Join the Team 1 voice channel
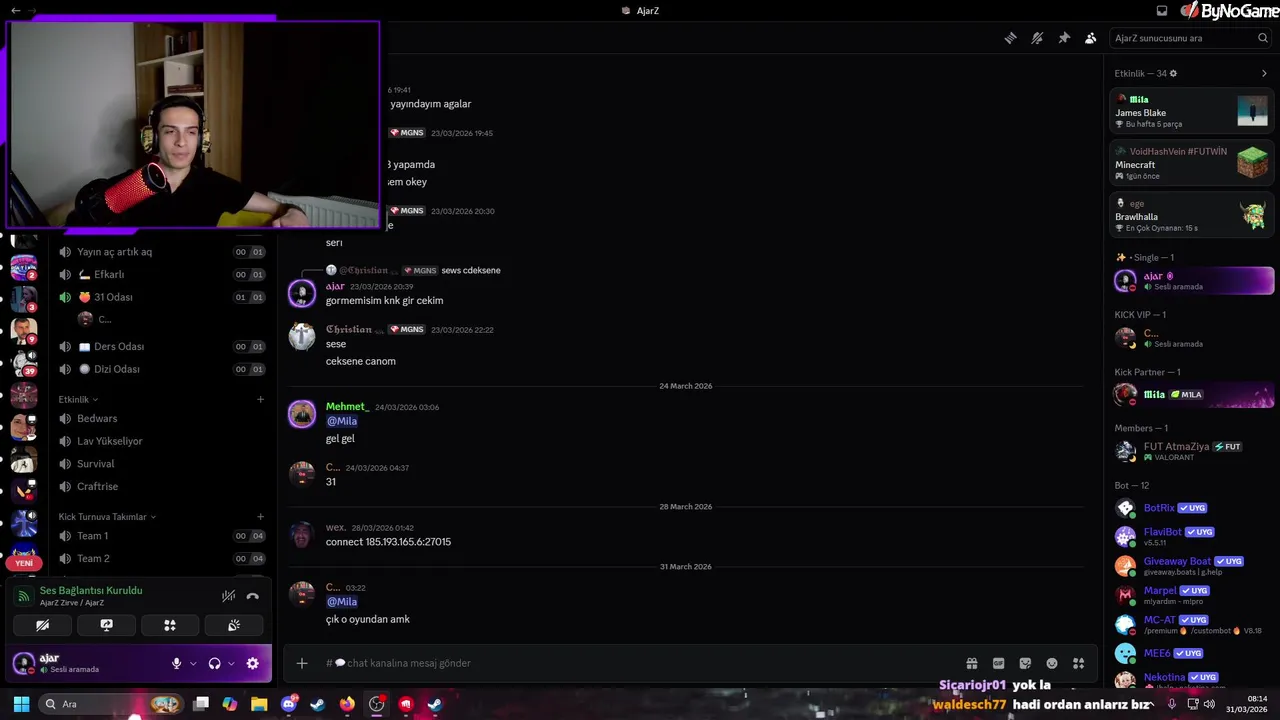Viewport: 1280px width, 720px height. [x=160, y=536]
